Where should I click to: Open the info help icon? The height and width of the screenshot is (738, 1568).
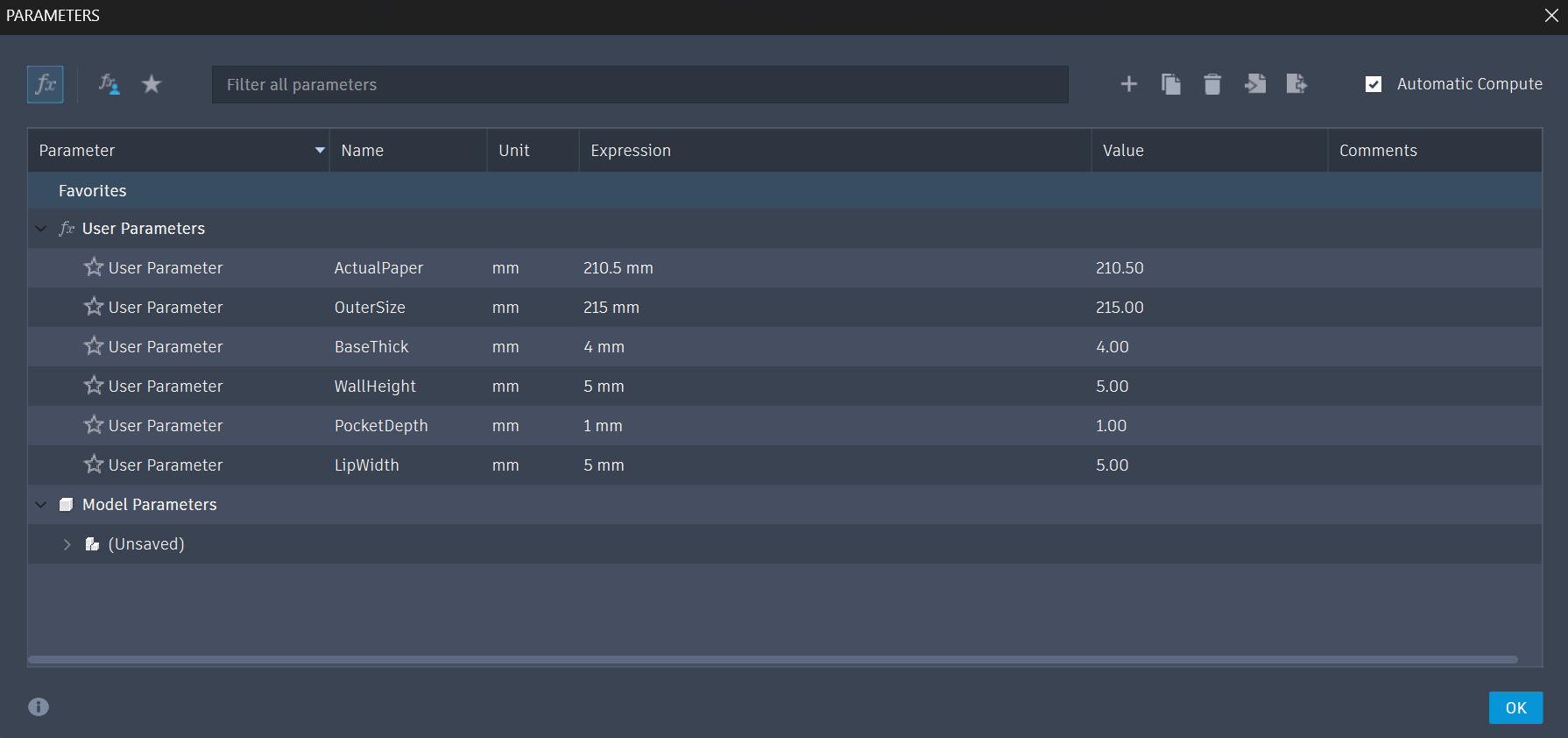click(x=39, y=706)
